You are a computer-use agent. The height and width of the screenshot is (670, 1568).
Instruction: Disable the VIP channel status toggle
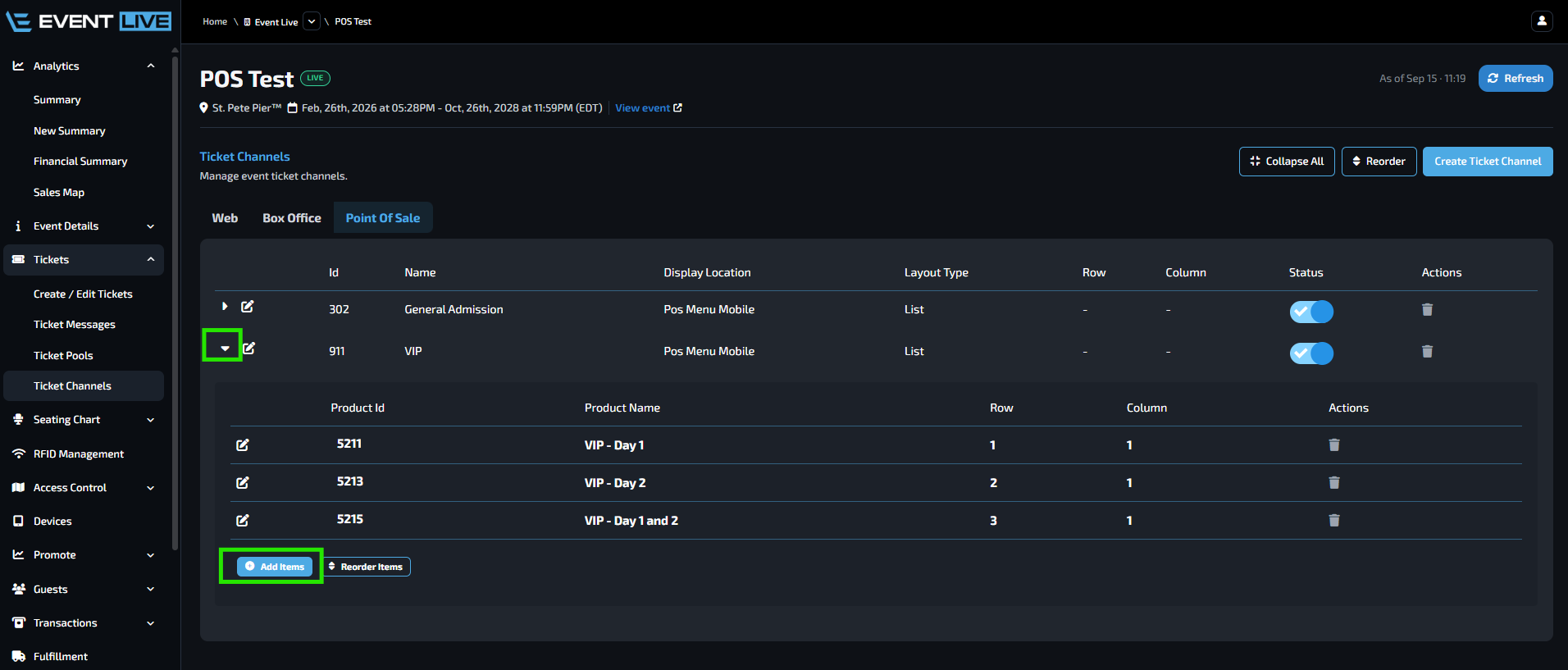coord(1311,353)
